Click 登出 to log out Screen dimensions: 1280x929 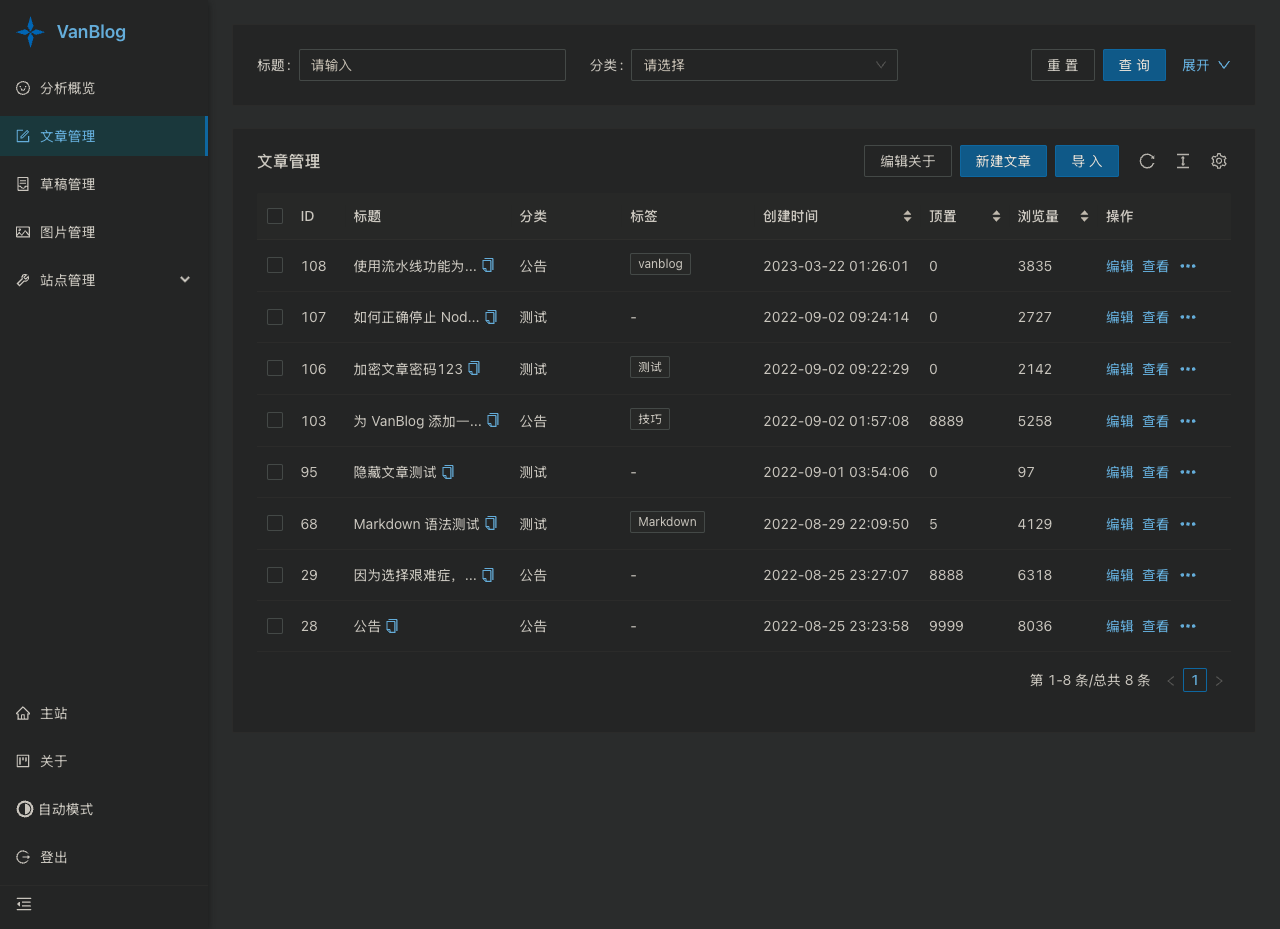(x=104, y=857)
